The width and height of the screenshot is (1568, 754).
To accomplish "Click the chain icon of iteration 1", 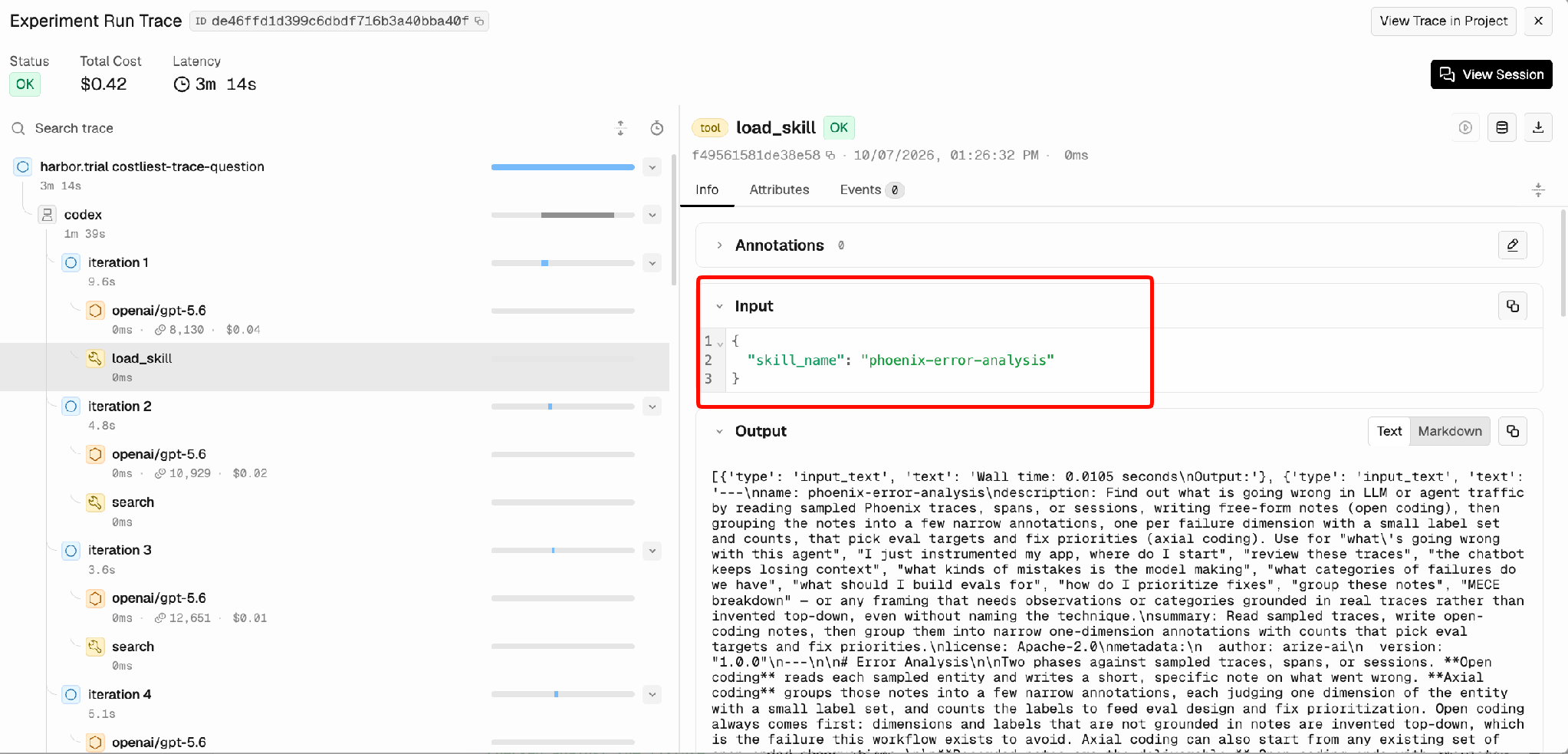I will (71, 263).
